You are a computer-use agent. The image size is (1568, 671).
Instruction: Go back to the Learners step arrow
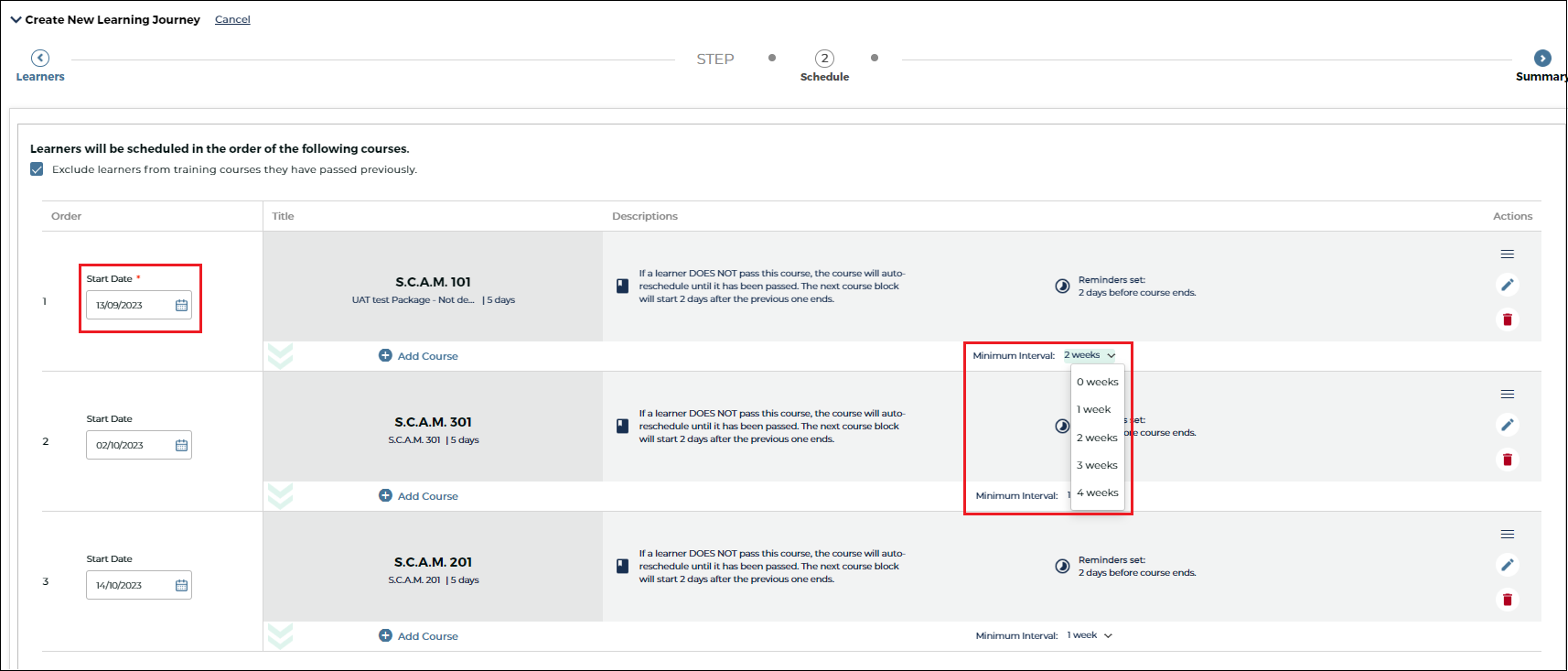point(40,59)
